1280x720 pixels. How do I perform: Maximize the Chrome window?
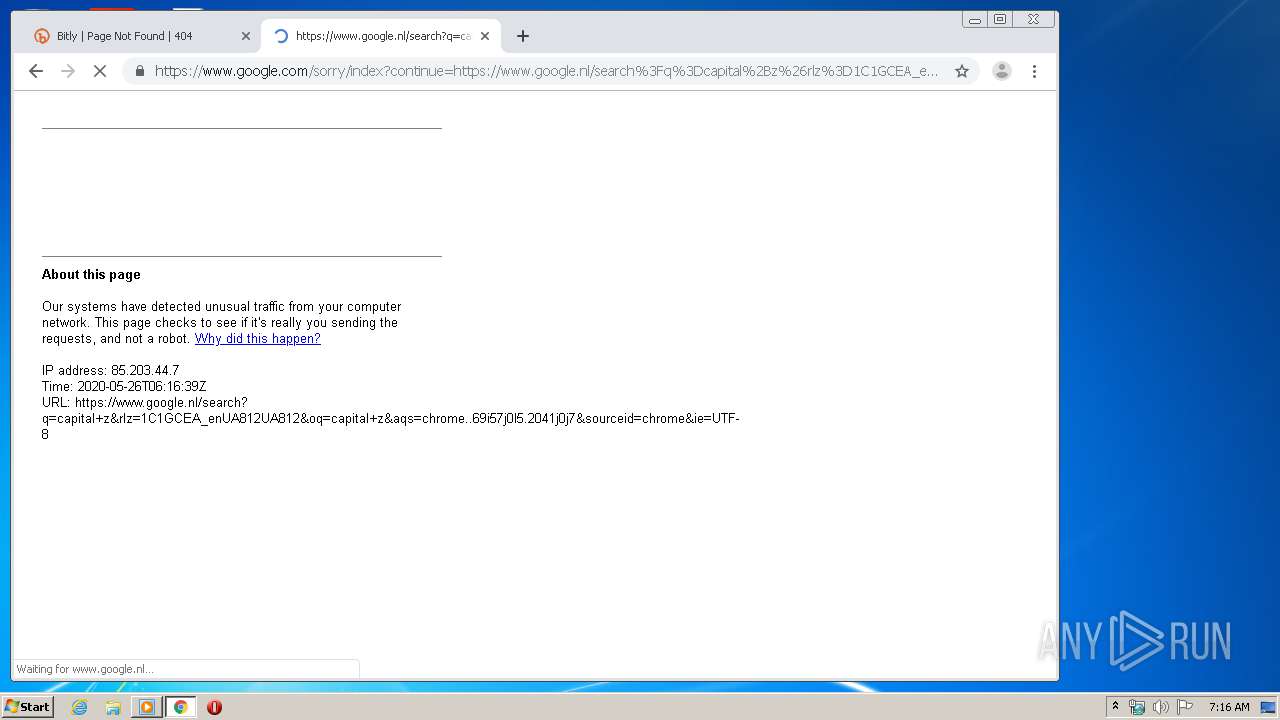click(x=1000, y=19)
